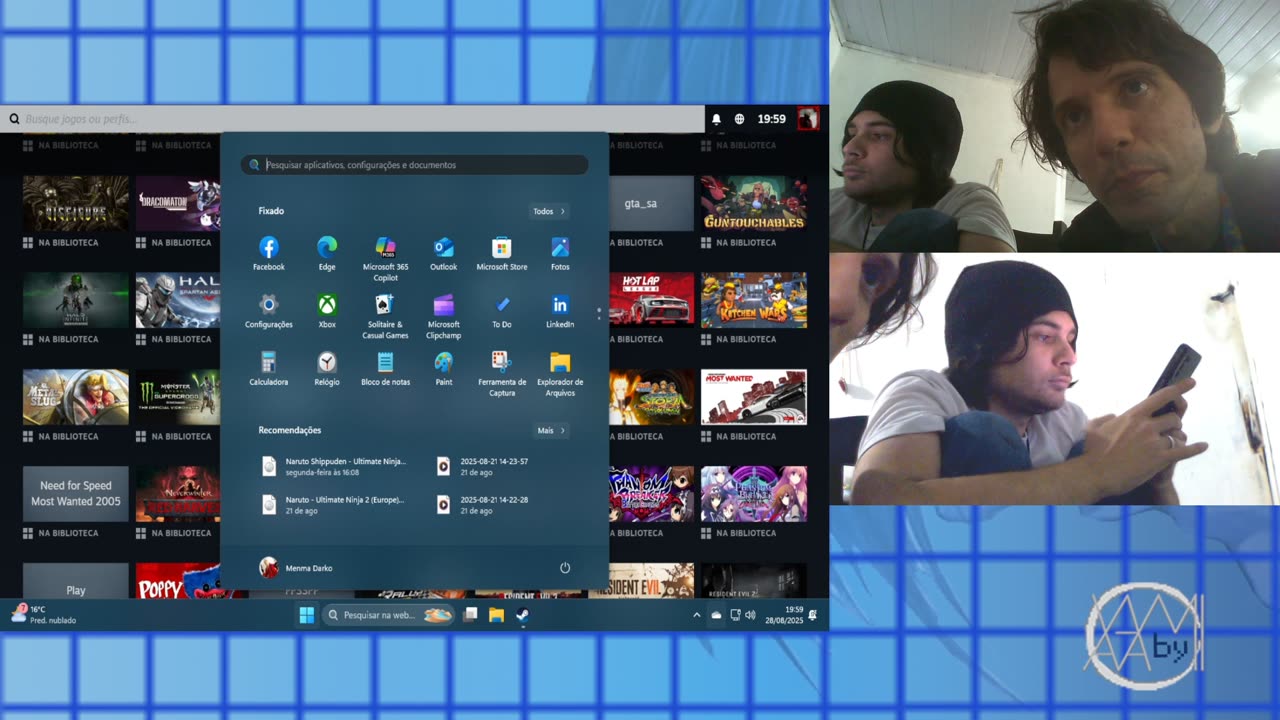Open recommended recording 2025-08-21 14-23-57
1280x720 pixels.
482,466
